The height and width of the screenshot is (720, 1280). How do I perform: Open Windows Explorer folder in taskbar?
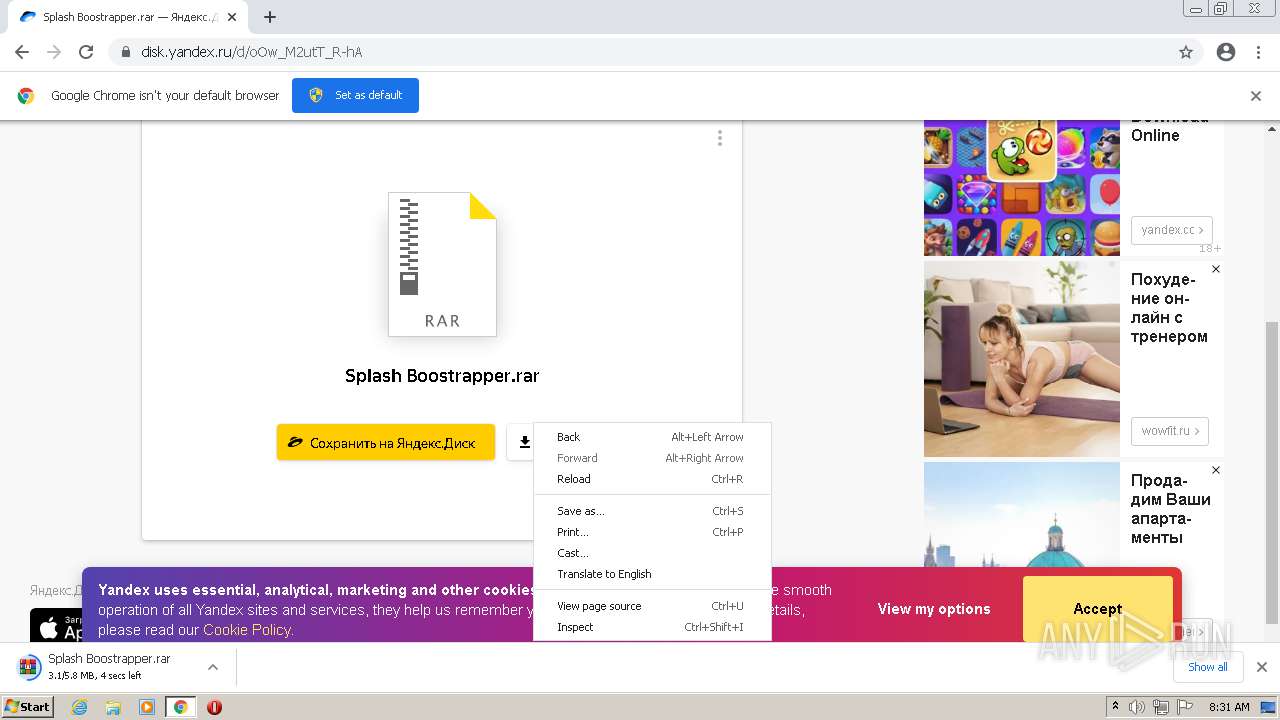[113, 707]
